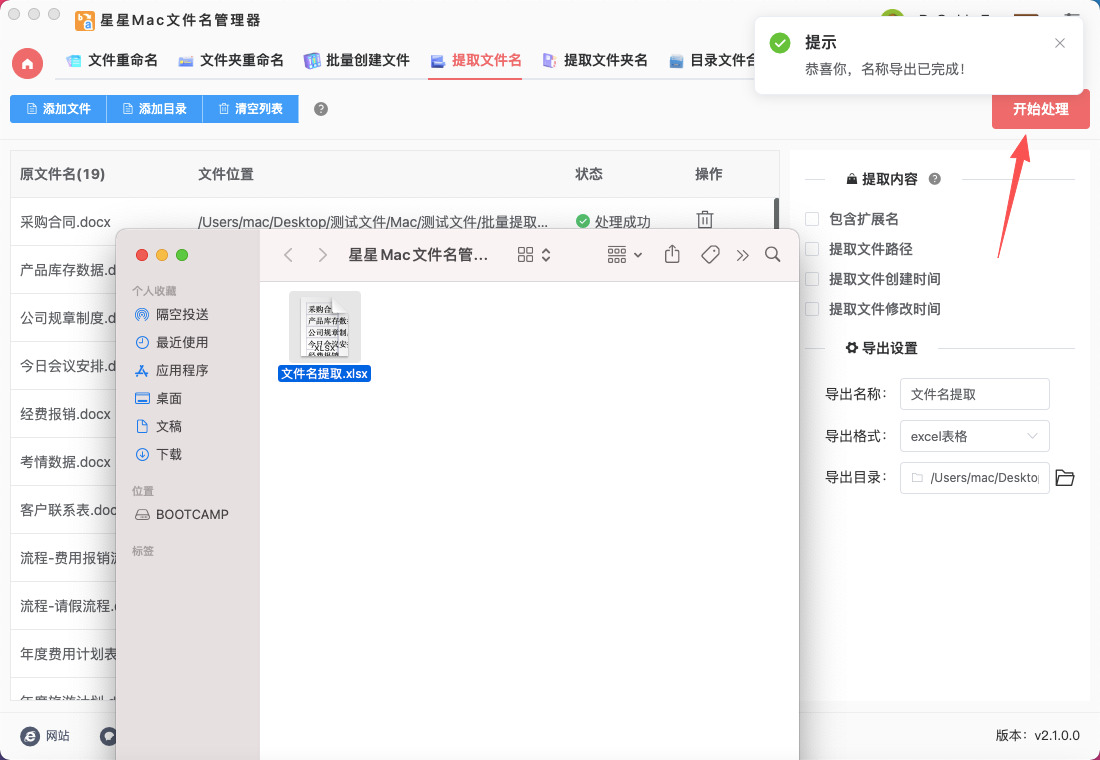Start processing with 开始处理 button
Image resolution: width=1100 pixels, height=760 pixels.
tap(1040, 109)
